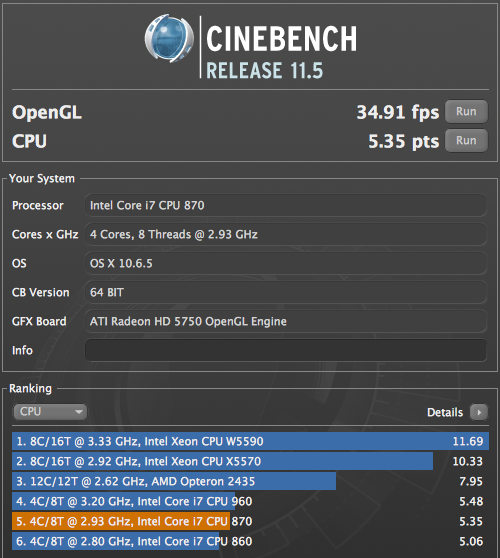Select ranking row 2 Intel Xeon CPU X5570

click(x=250, y=461)
